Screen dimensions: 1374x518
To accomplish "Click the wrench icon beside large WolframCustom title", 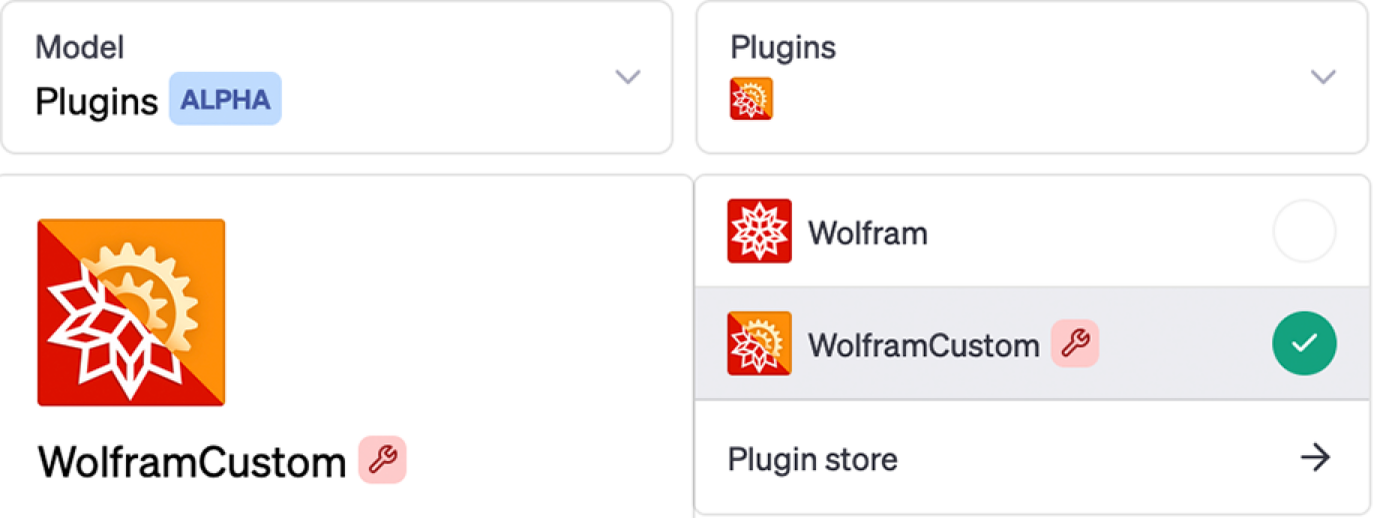I will [x=382, y=460].
